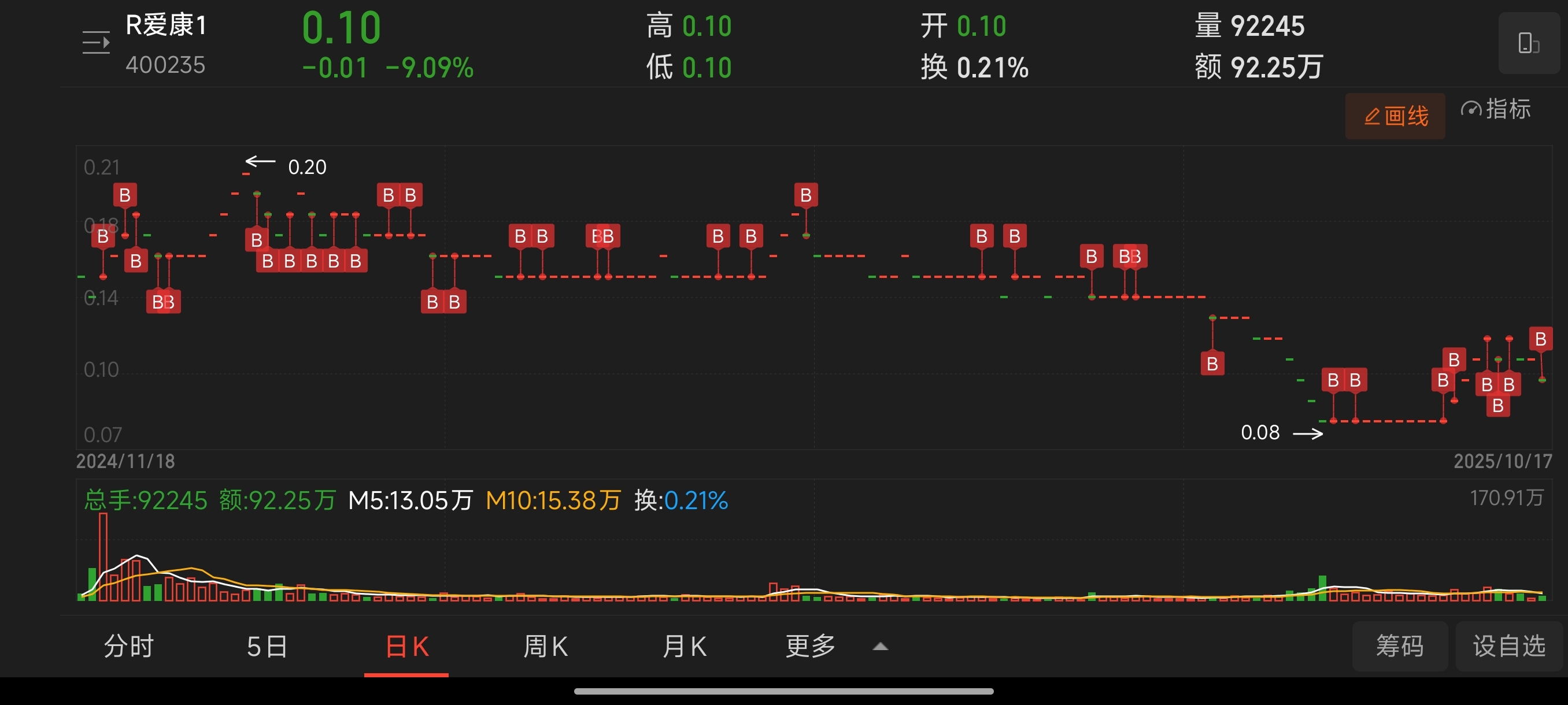The width and height of the screenshot is (1568, 705).
Task: Open the 月K monthly chart tab
Action: (x=684, y=645)
